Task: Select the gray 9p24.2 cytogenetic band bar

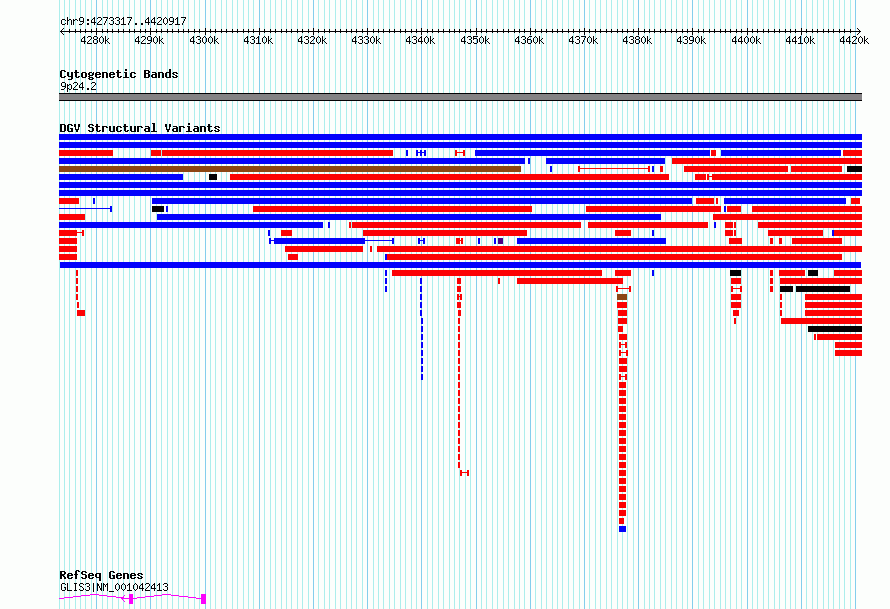Action: [x=460, y=97]
